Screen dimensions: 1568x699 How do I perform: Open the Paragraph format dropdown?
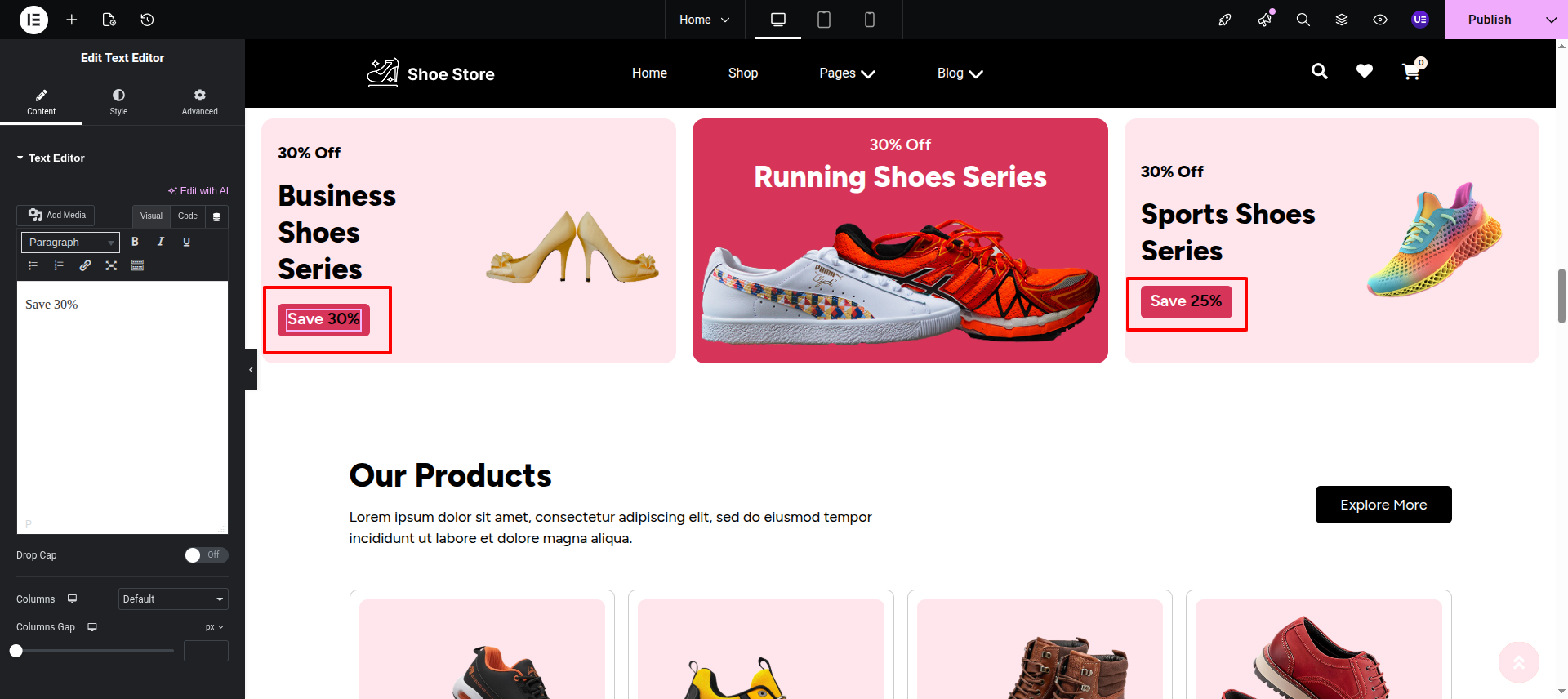pyautogui.click(x=70, y=243)
